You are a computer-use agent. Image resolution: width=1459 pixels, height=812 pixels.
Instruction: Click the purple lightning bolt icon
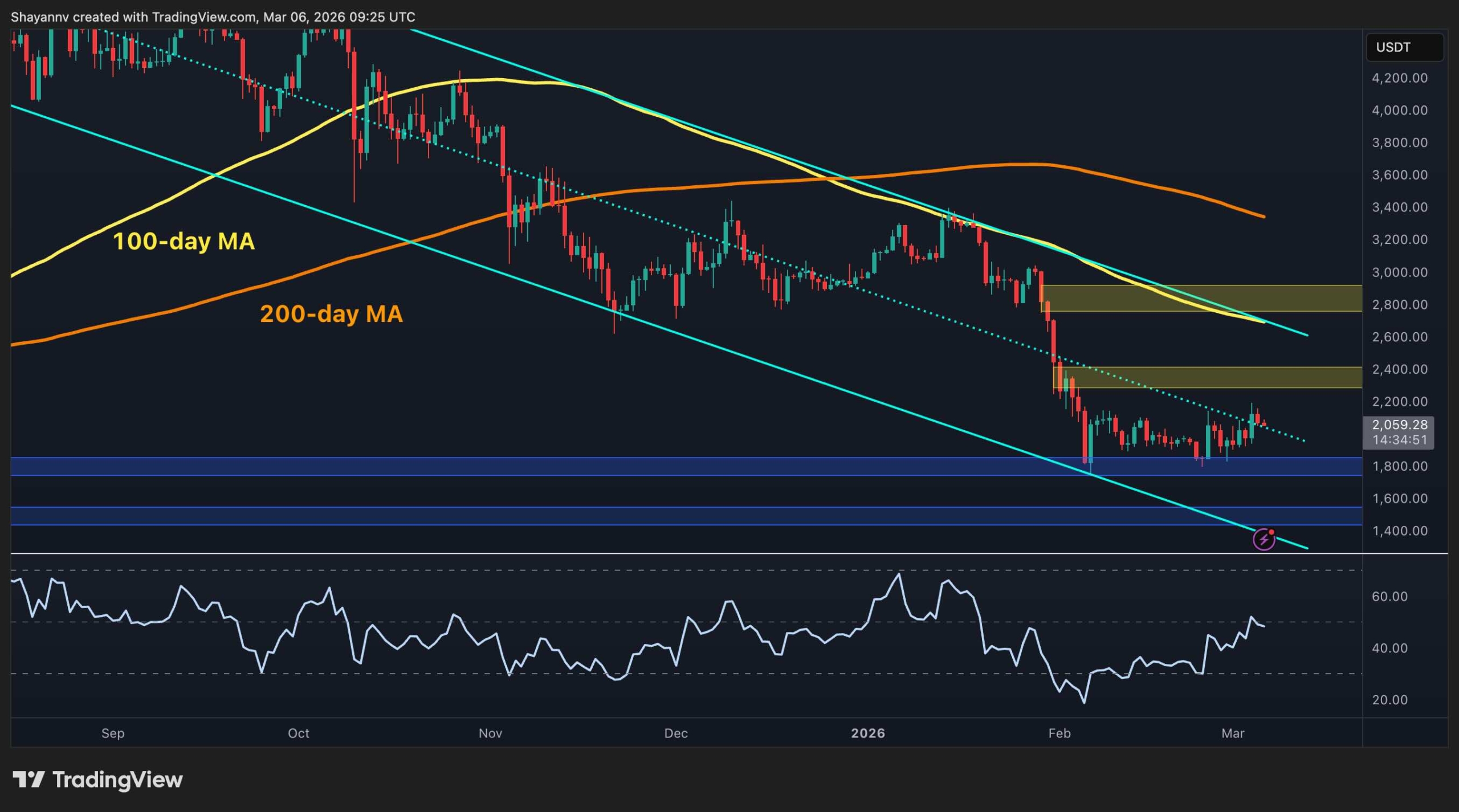coord(1264,539)
